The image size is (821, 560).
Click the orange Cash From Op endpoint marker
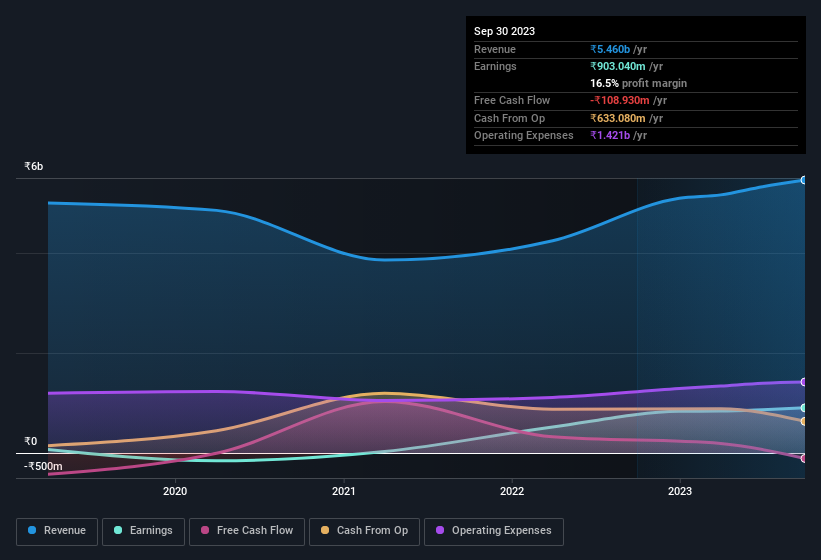coord(804,421)
